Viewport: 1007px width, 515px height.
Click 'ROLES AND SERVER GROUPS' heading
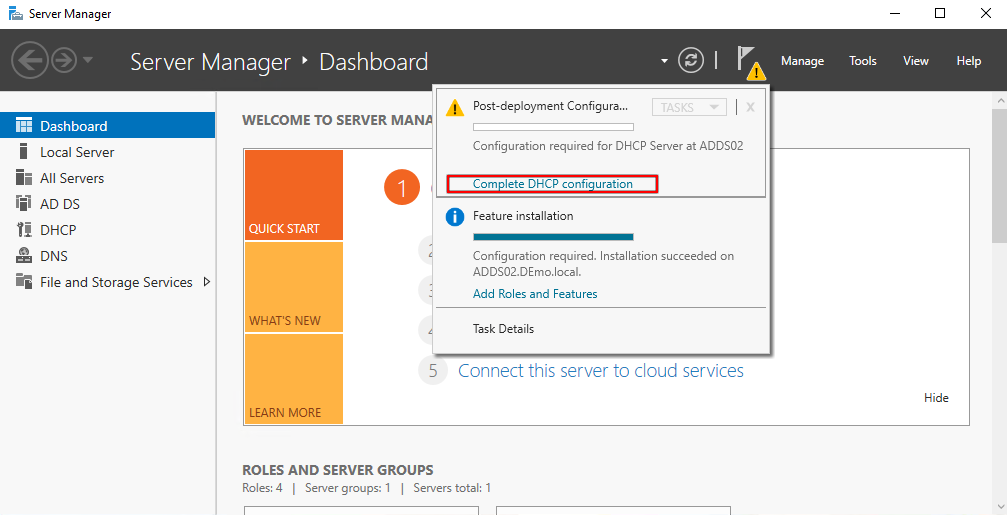click(338, 469)
